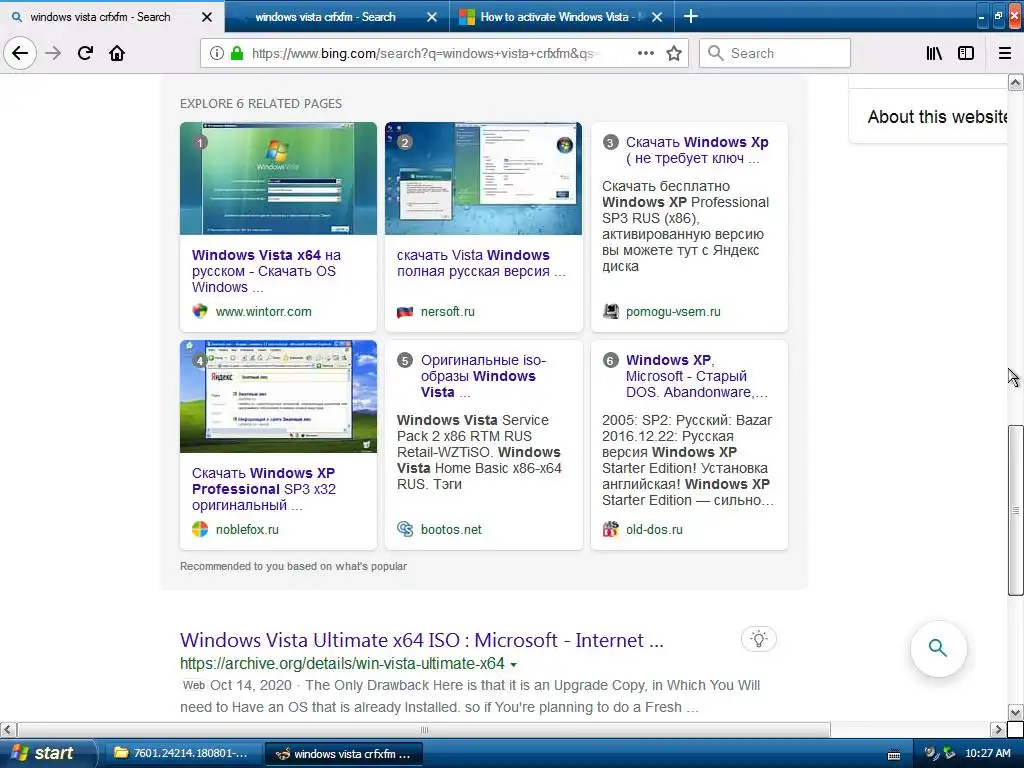Click the green secure padlock icon
Viewport: 1024px width, 768px height.
(237, 53)
